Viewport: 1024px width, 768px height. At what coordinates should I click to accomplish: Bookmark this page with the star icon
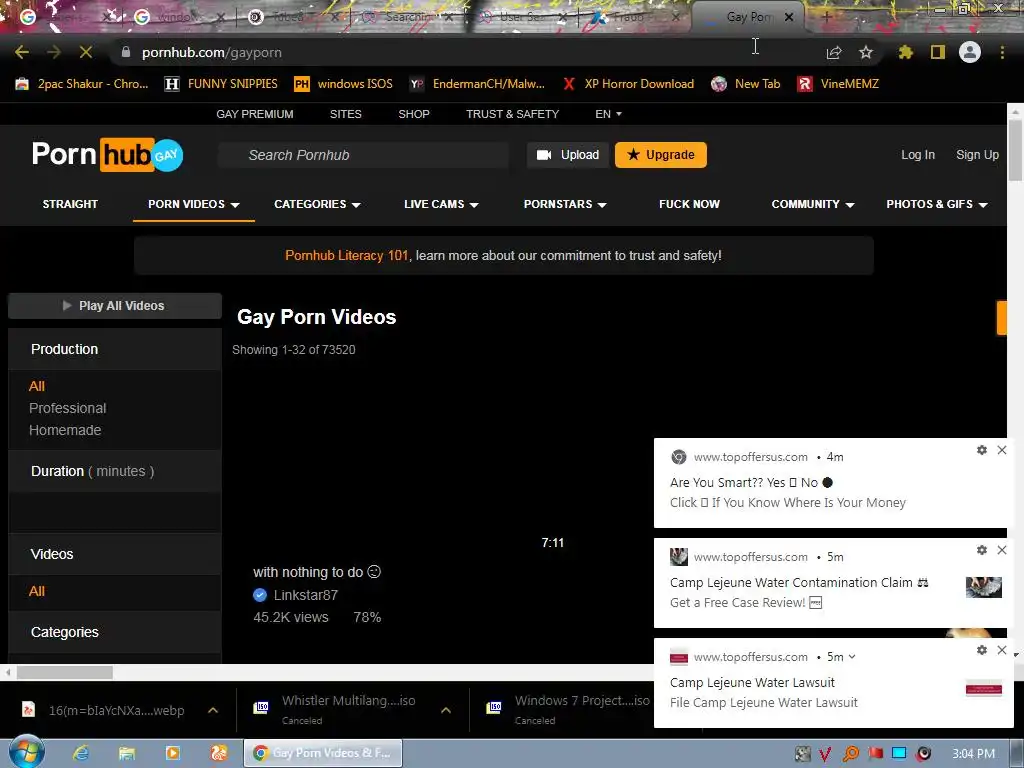[866, 52]
